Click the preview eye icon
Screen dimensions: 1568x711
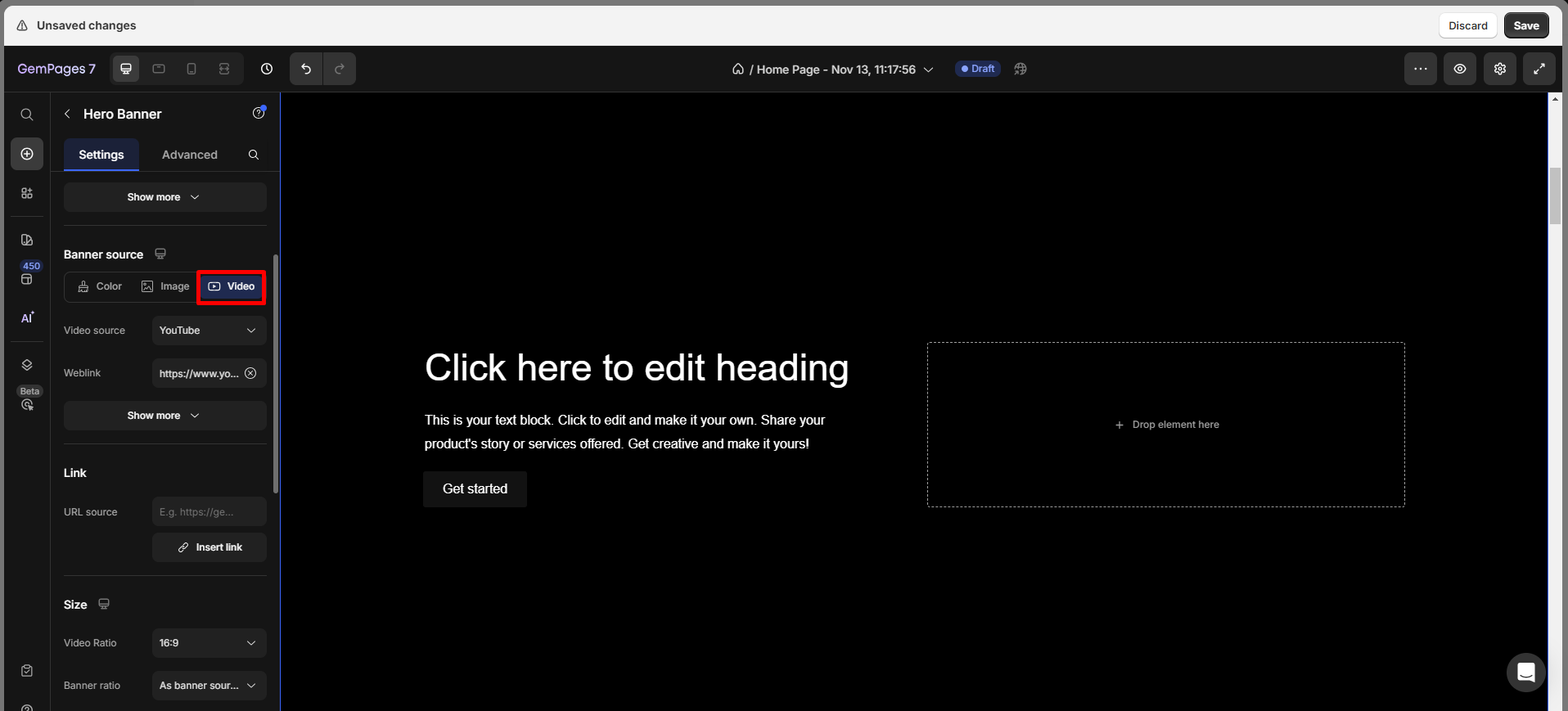point(1459,69)
